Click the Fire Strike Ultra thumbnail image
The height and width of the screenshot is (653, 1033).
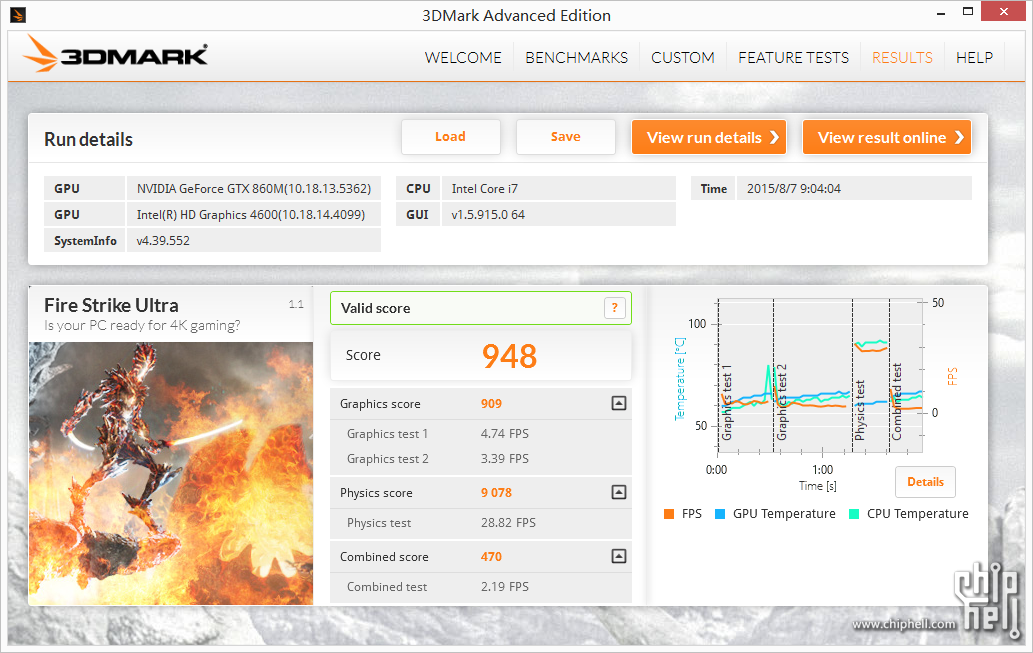(171, 473)
